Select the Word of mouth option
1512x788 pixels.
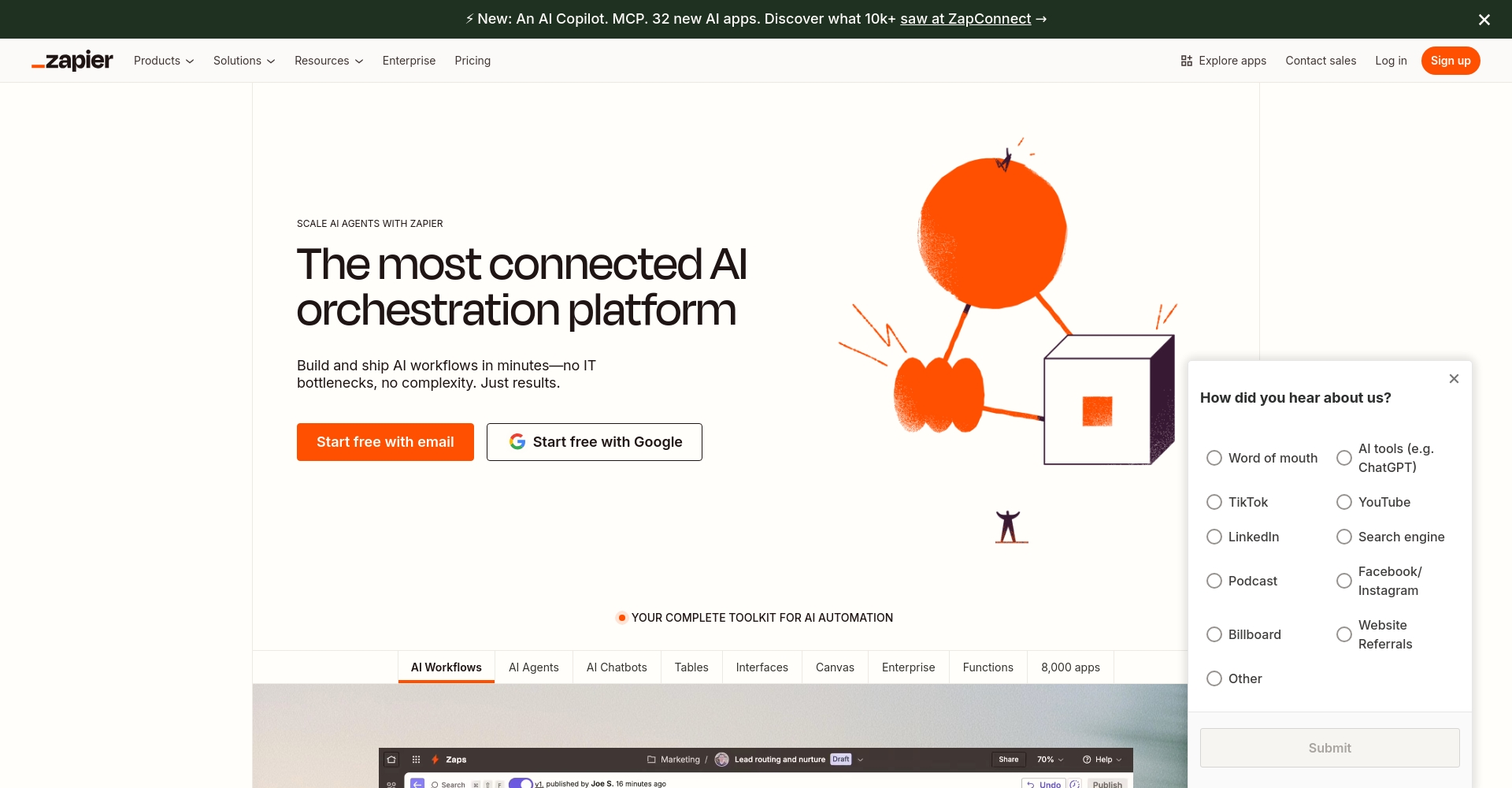click(x=1214, y=458)
